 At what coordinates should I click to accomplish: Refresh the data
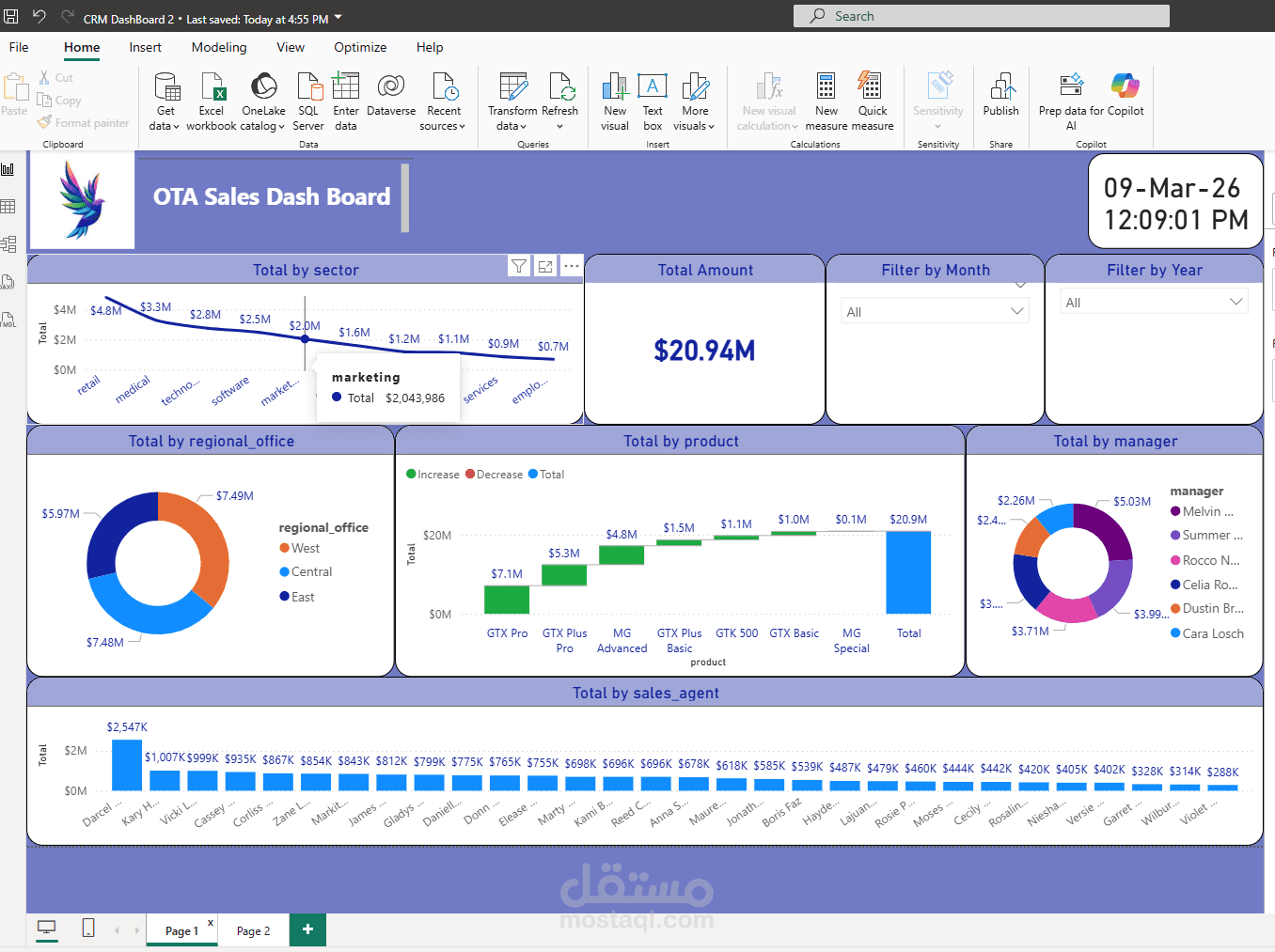point(560,101)
